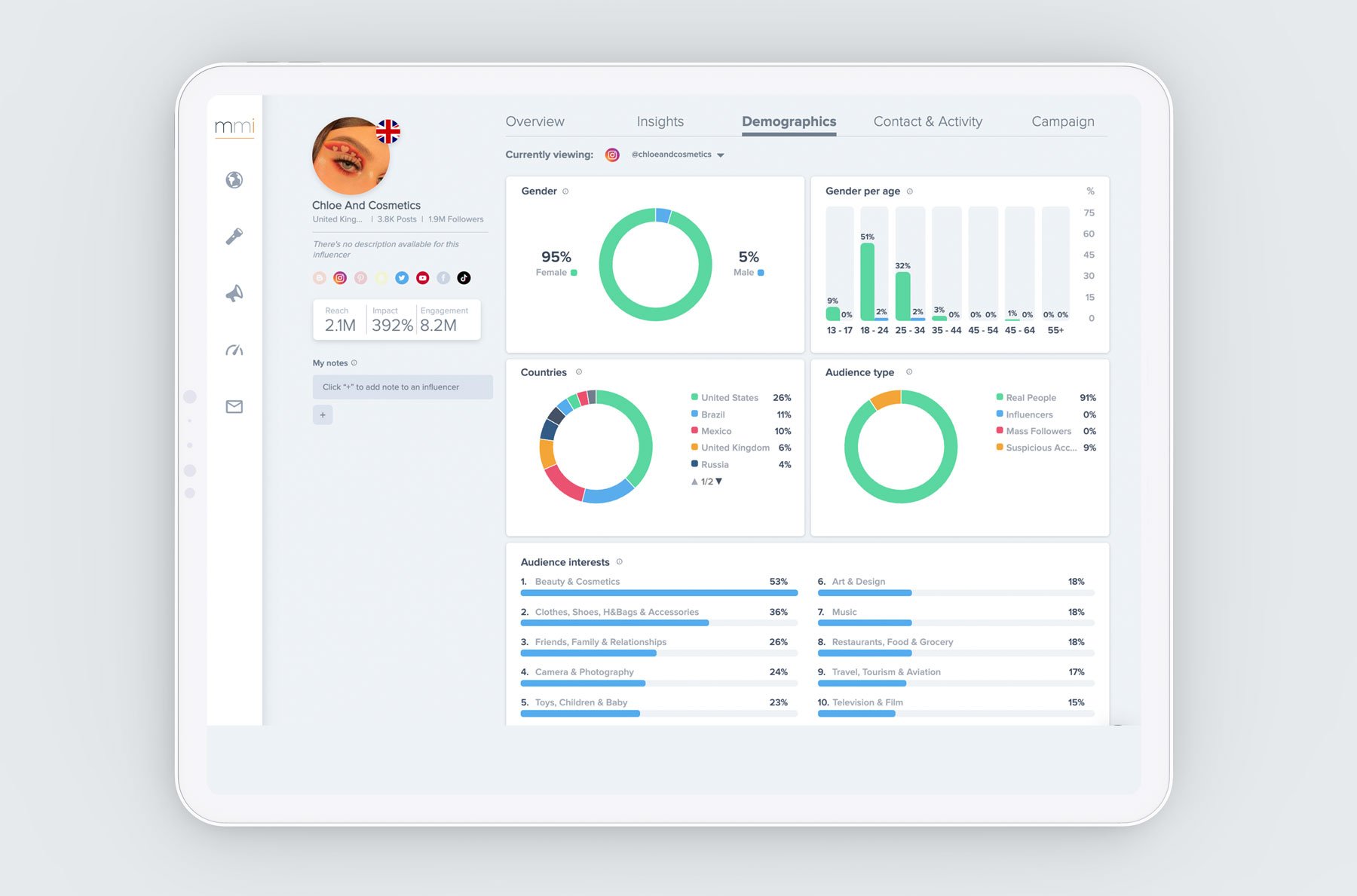1357x896 pixels.
Task: Click the YouTube social icon under profile
Action: coord(423,278)
